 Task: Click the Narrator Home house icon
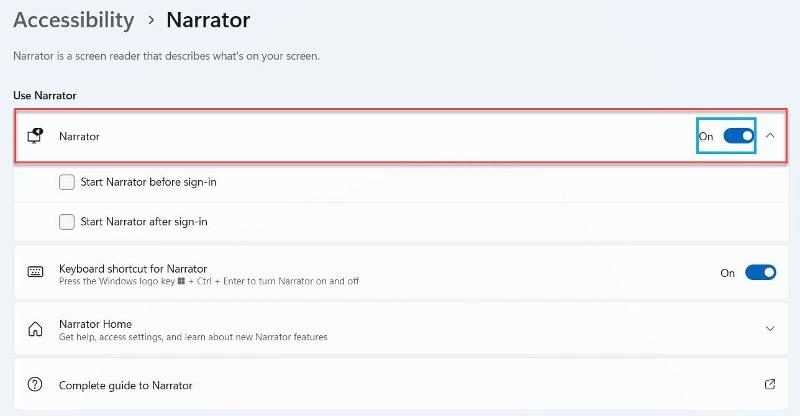point(35,329)
